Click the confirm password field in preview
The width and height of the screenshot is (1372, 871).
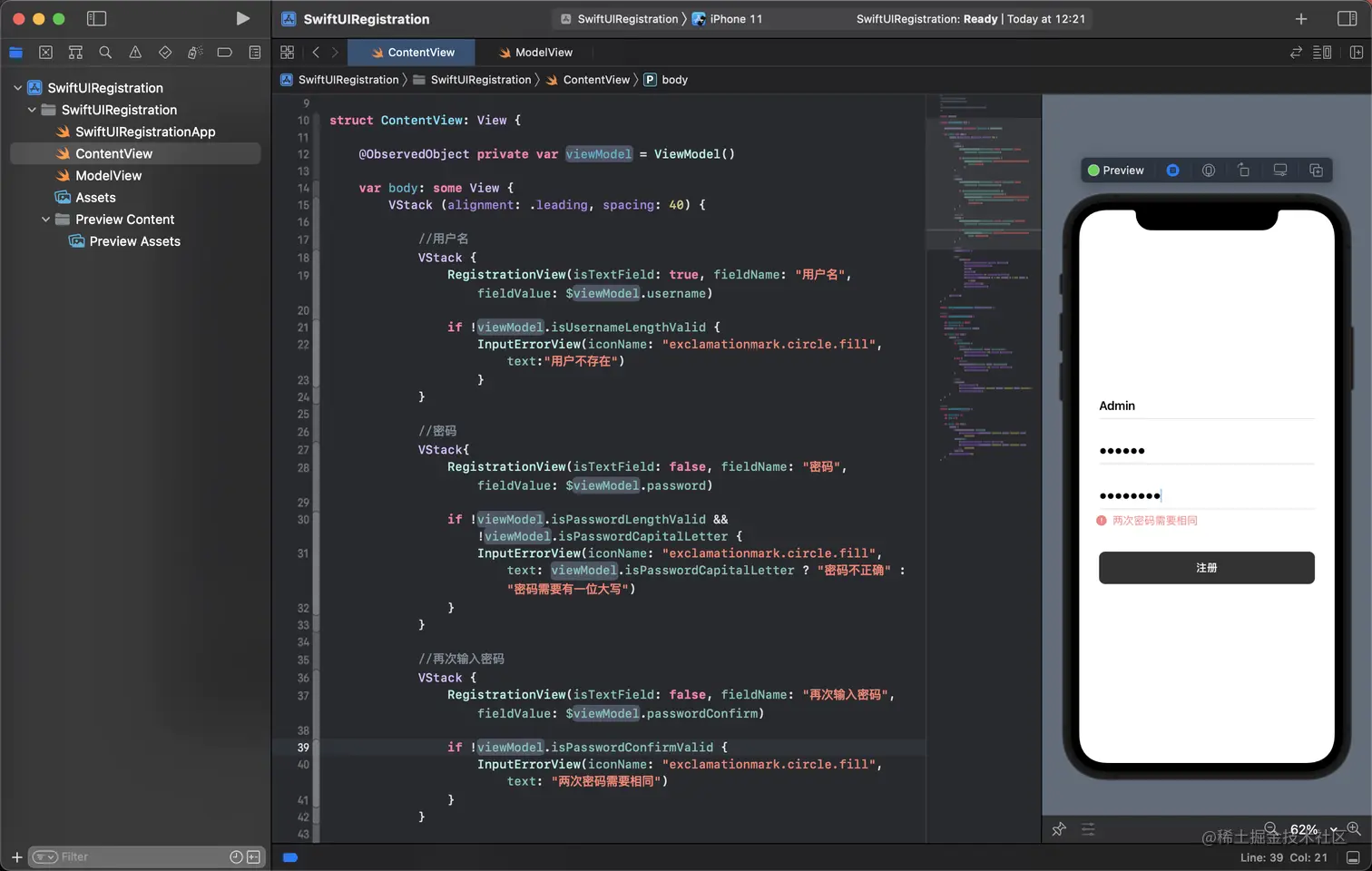(x=1206, y=495)
